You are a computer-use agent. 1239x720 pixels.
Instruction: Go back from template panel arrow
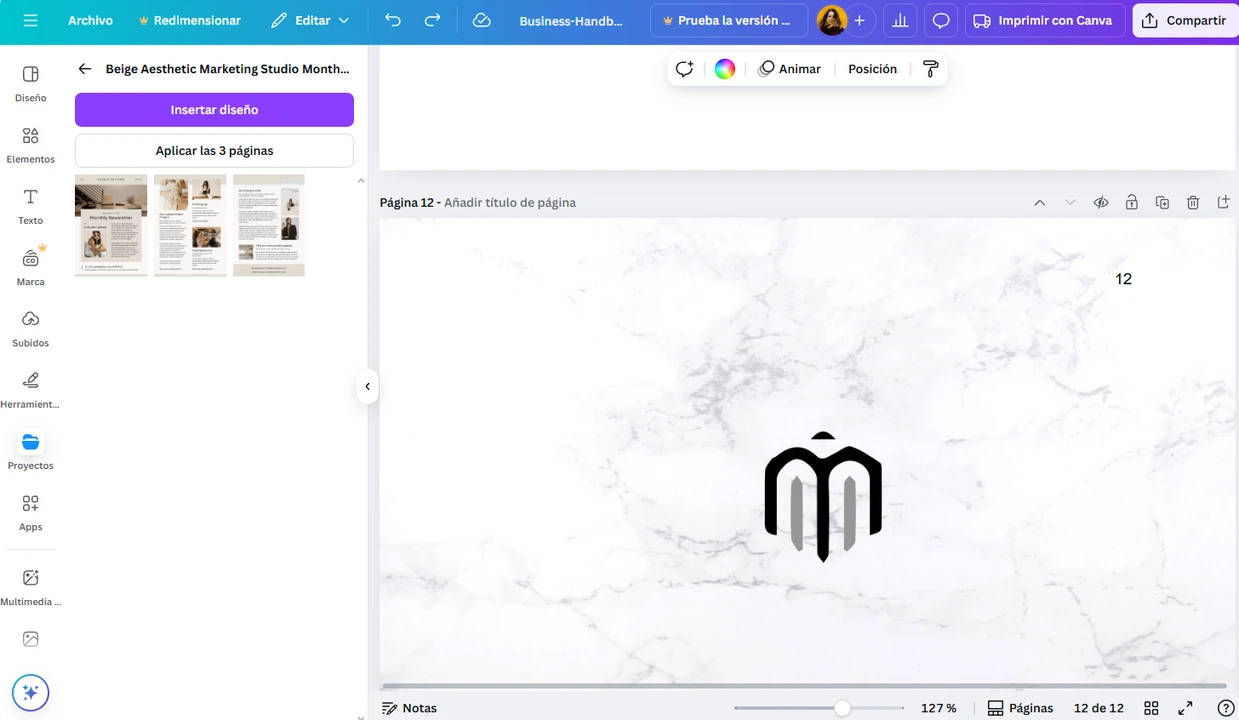(x=85, y=69)
